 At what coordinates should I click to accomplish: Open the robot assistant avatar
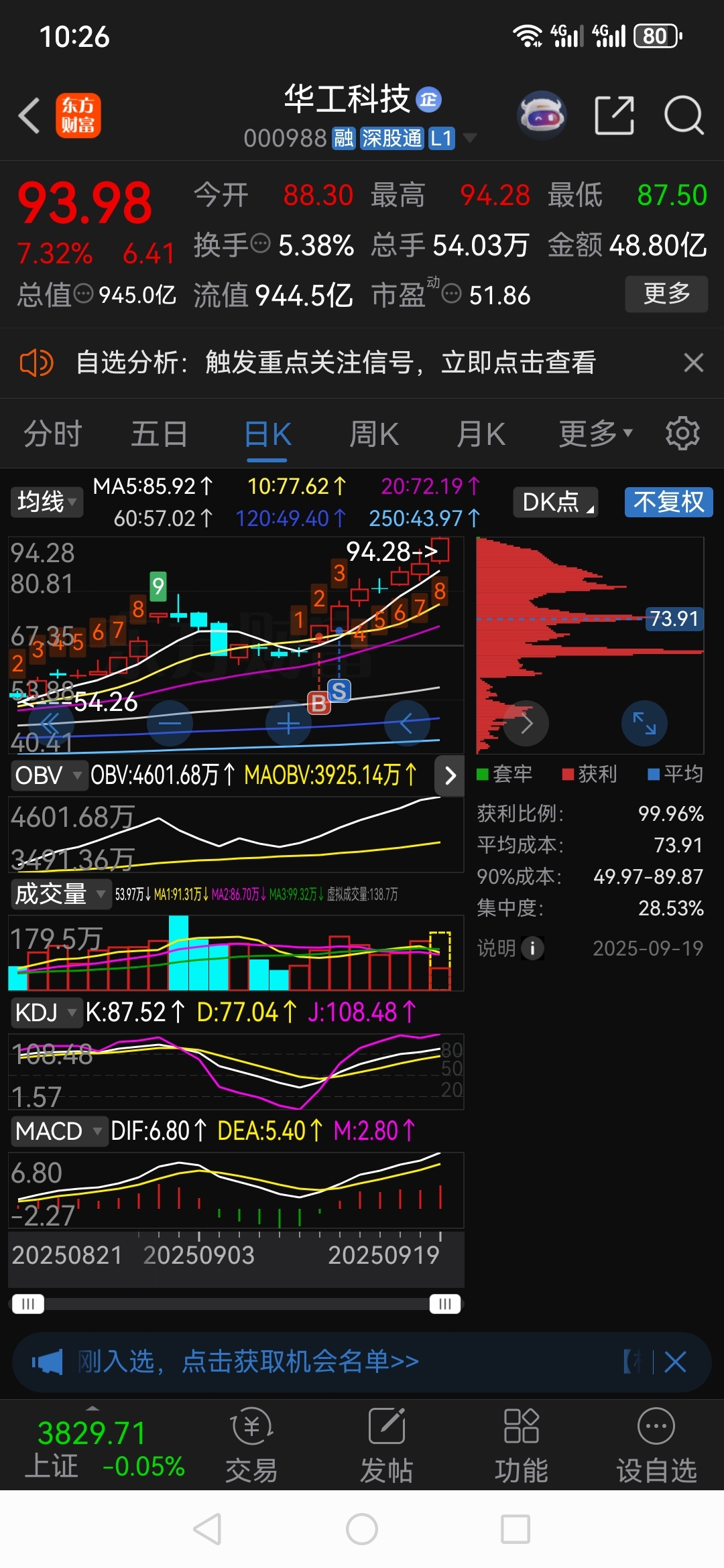[x=542, y=115]
